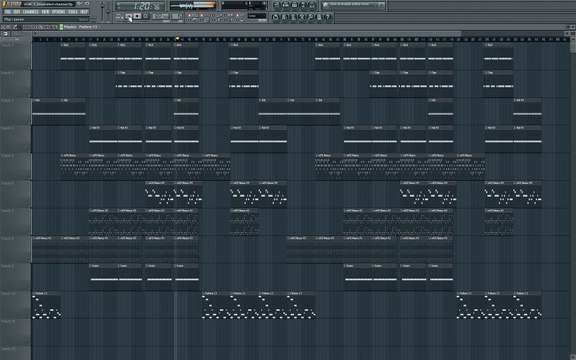The image size is (576, 360).
Task: Open the VIEW menu
Action: [45, 12]
